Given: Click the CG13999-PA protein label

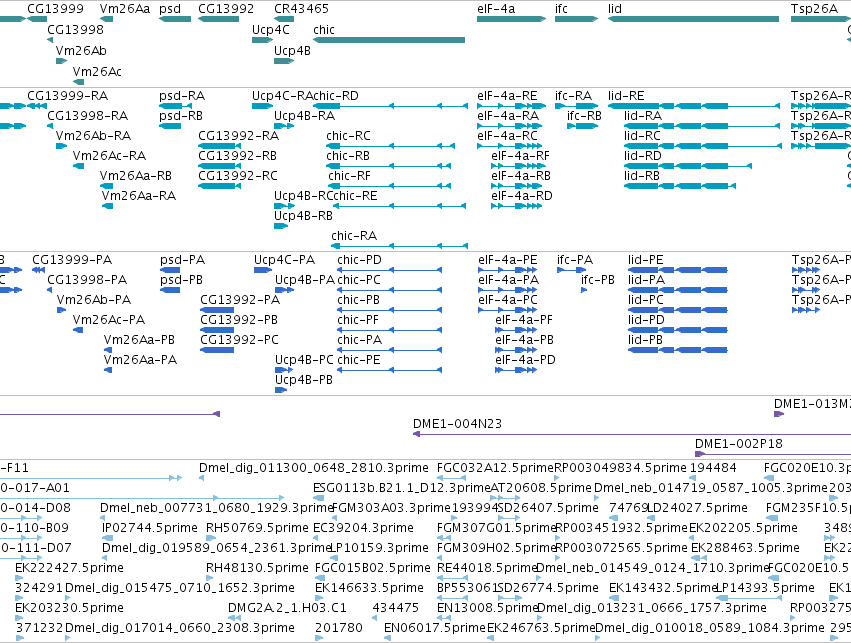Looking at the screenshot, I should [72, 260].
